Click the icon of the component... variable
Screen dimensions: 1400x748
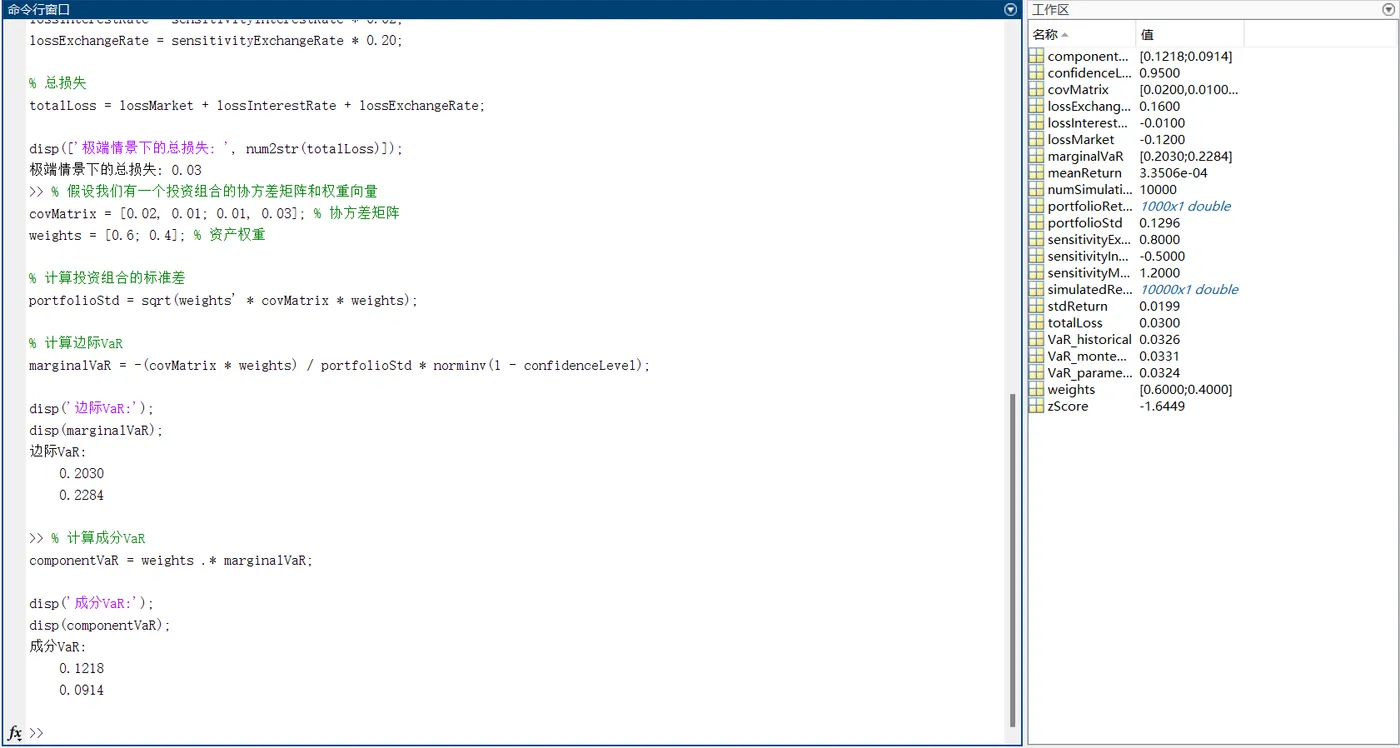[1037, 57]
